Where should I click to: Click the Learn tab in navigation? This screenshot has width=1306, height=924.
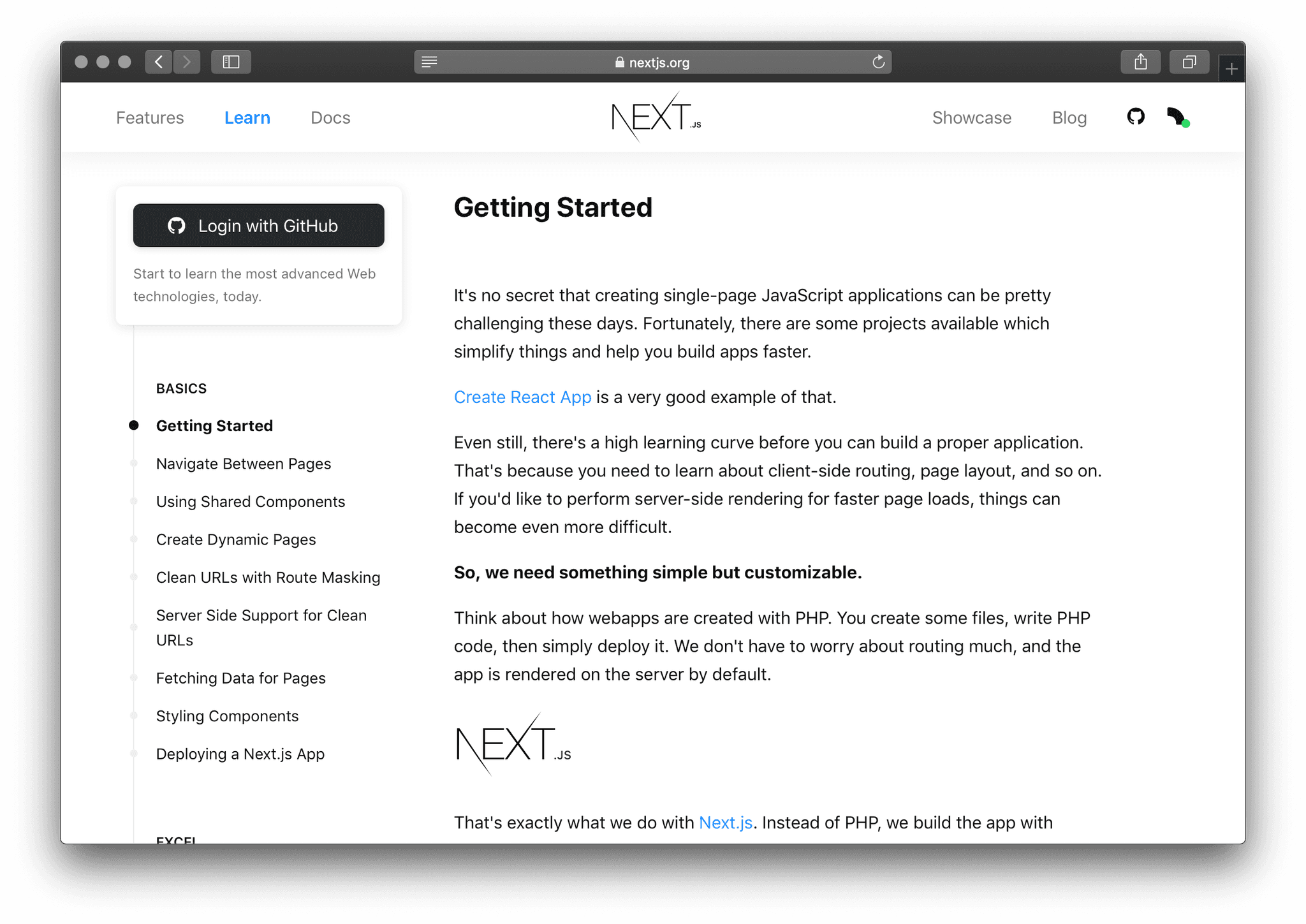click(247, 117)
